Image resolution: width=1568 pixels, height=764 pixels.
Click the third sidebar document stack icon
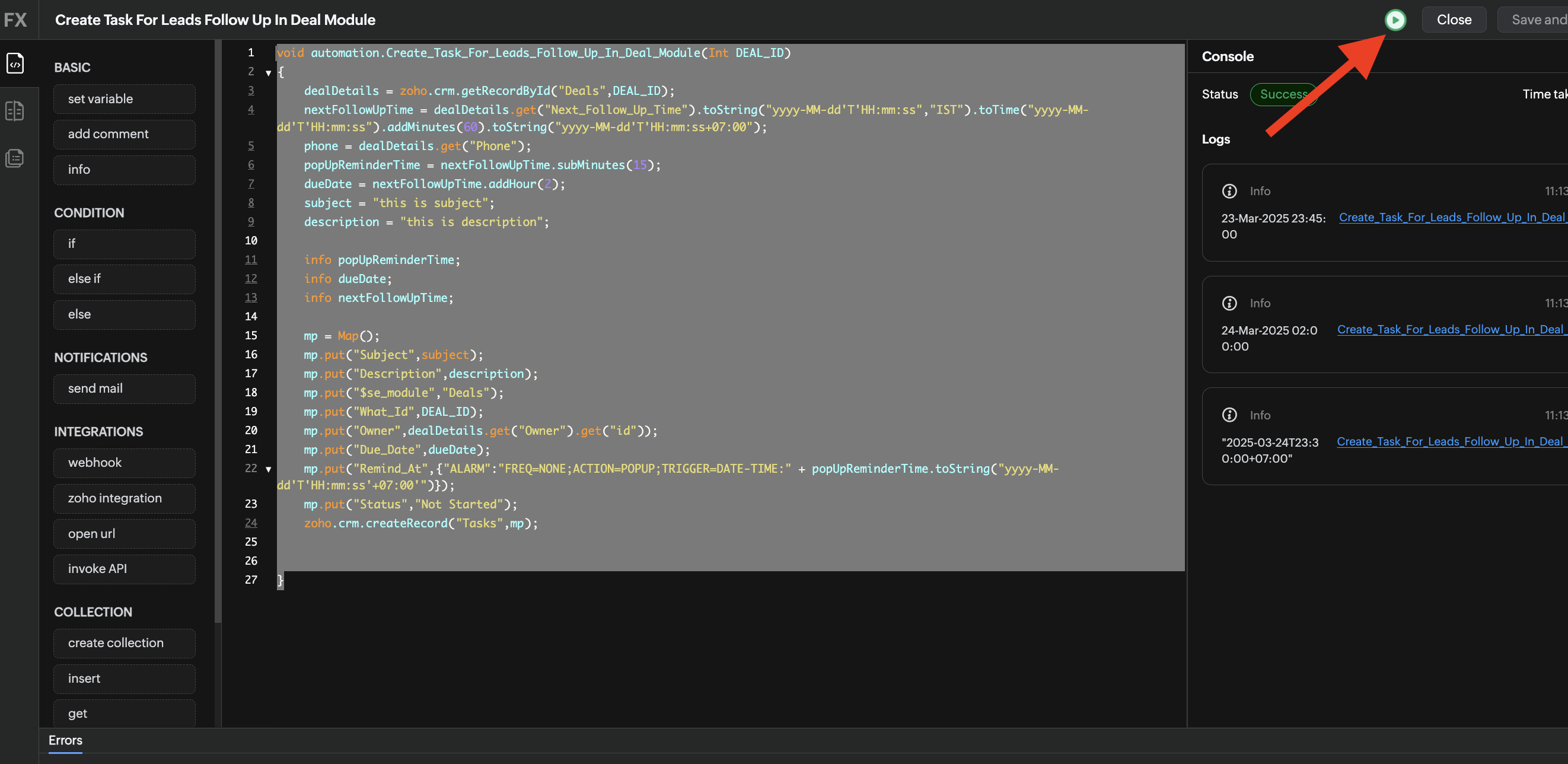point(15,158)
